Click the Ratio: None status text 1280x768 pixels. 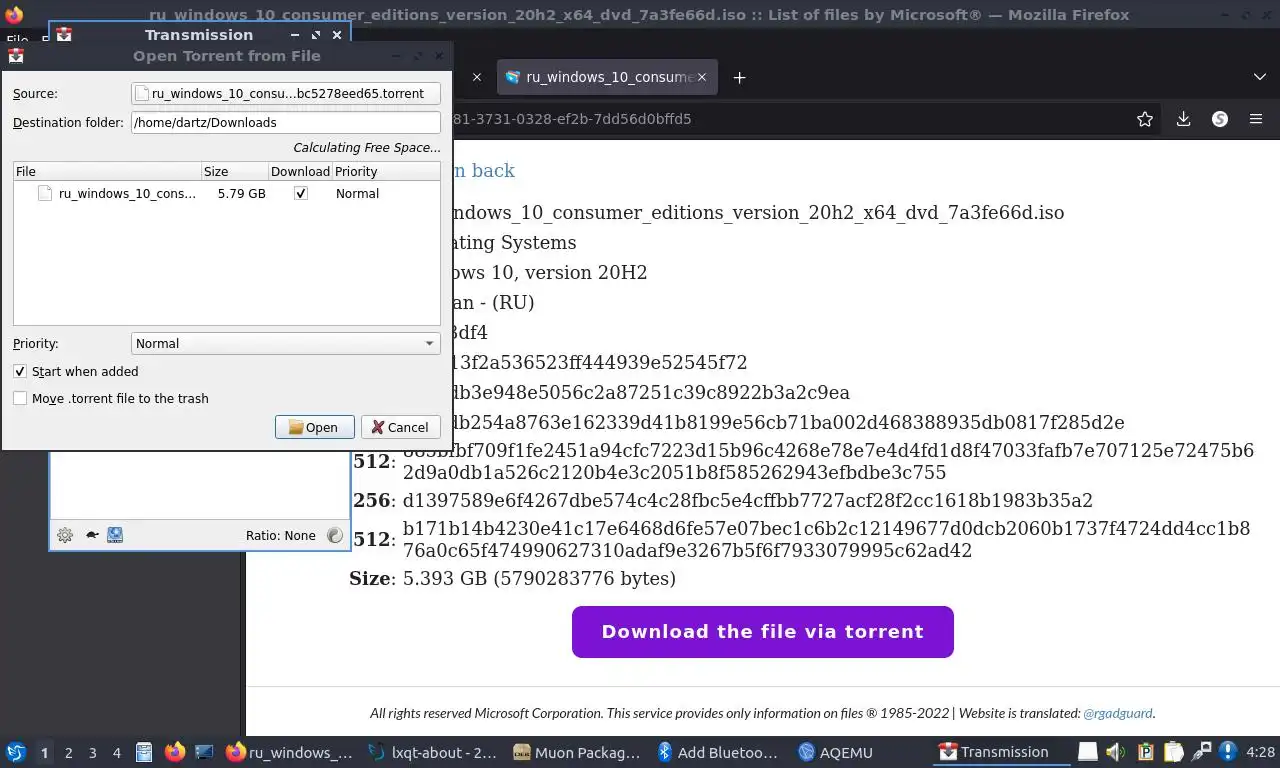coord(280,535)
